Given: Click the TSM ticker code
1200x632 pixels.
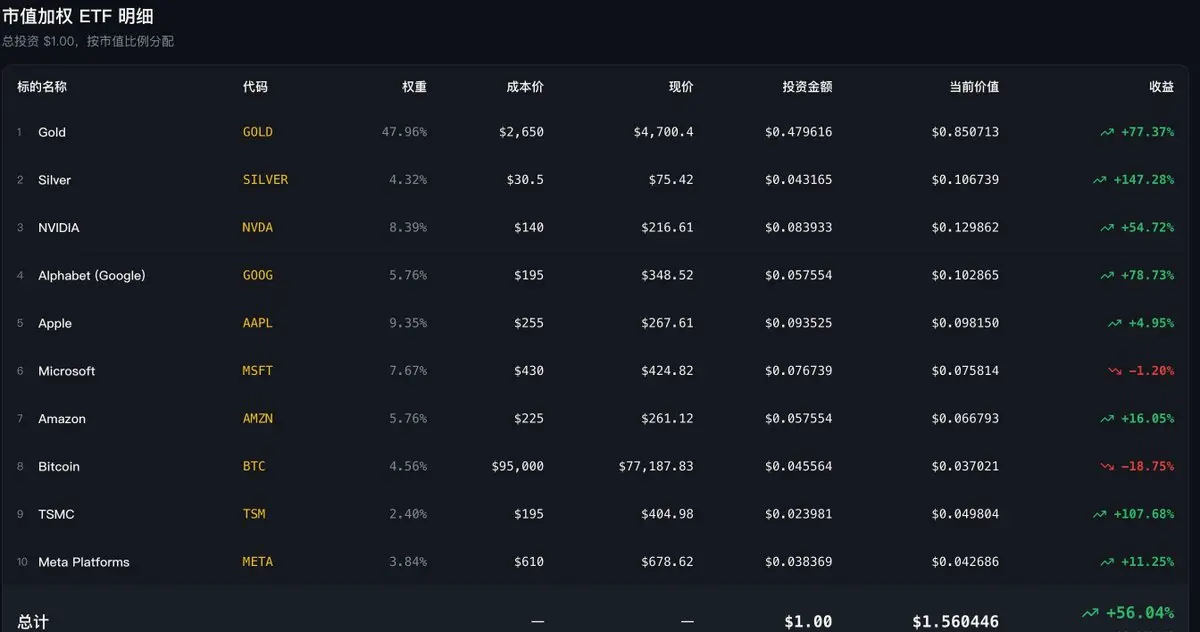Looking at the screenshot, I should point(254,514).
